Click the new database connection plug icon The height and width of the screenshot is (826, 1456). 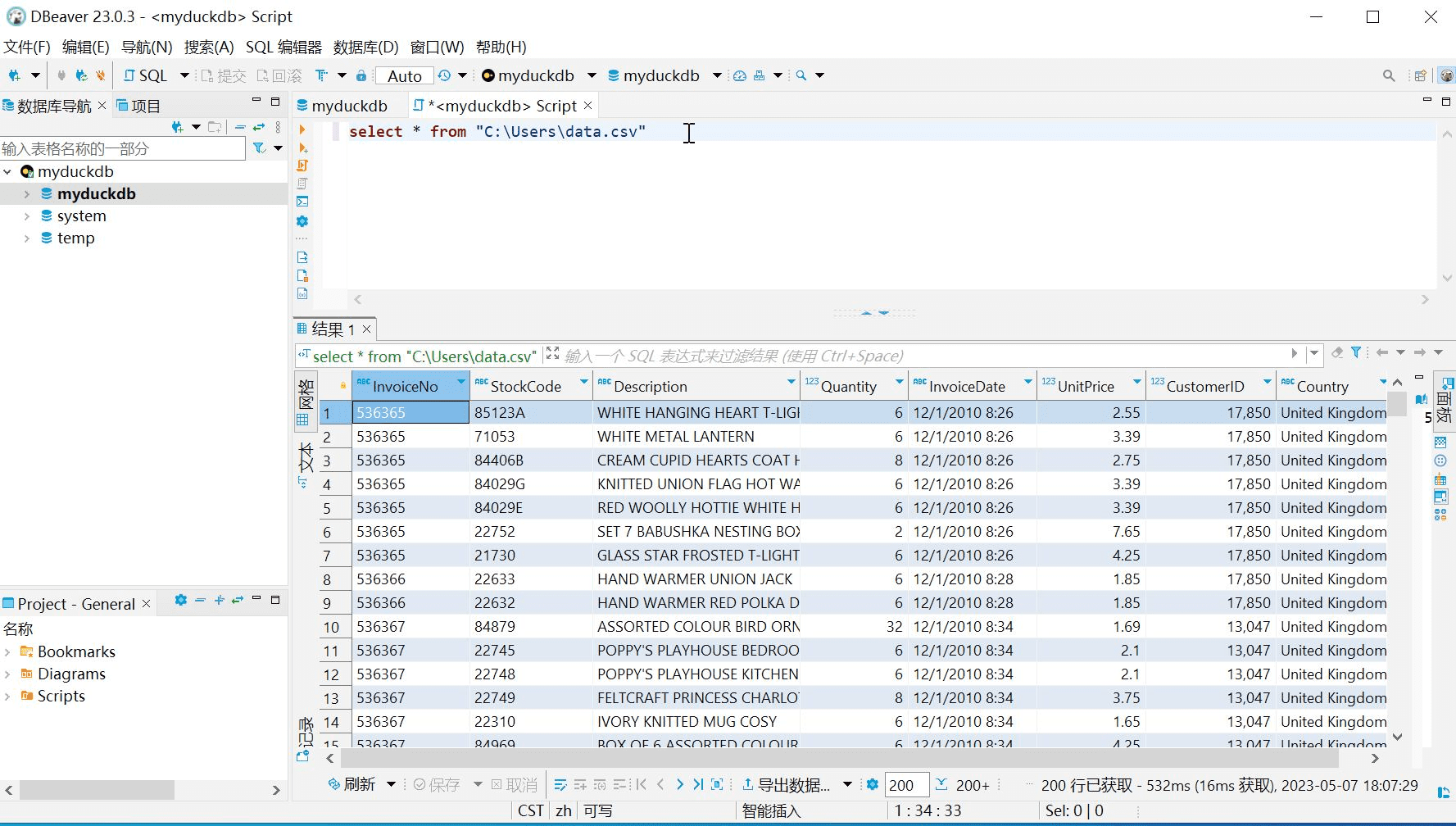pyautogui.click(x=15, y=75)
